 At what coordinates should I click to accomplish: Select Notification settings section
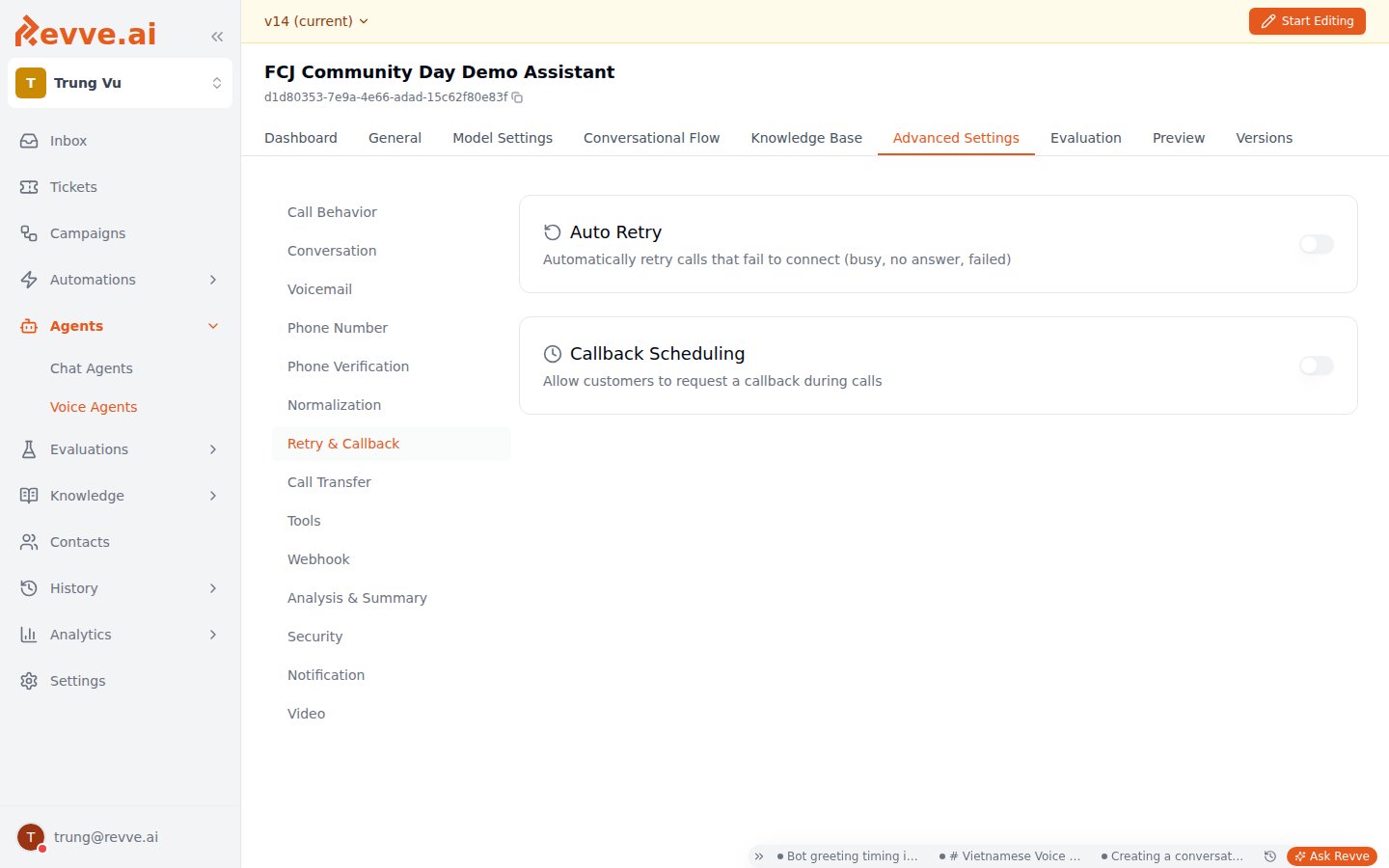(392, 675)
